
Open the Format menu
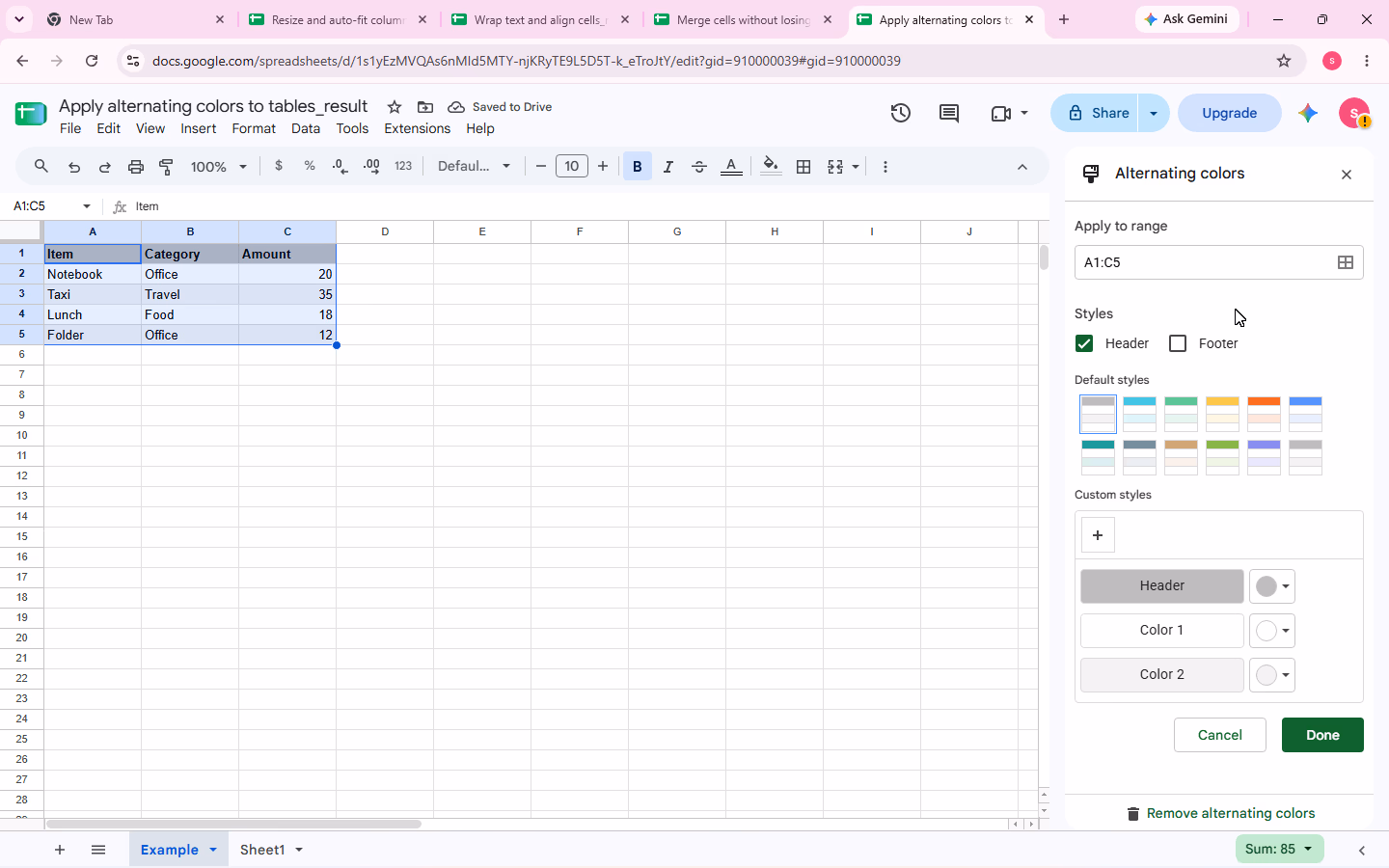(x=254, y=128)
